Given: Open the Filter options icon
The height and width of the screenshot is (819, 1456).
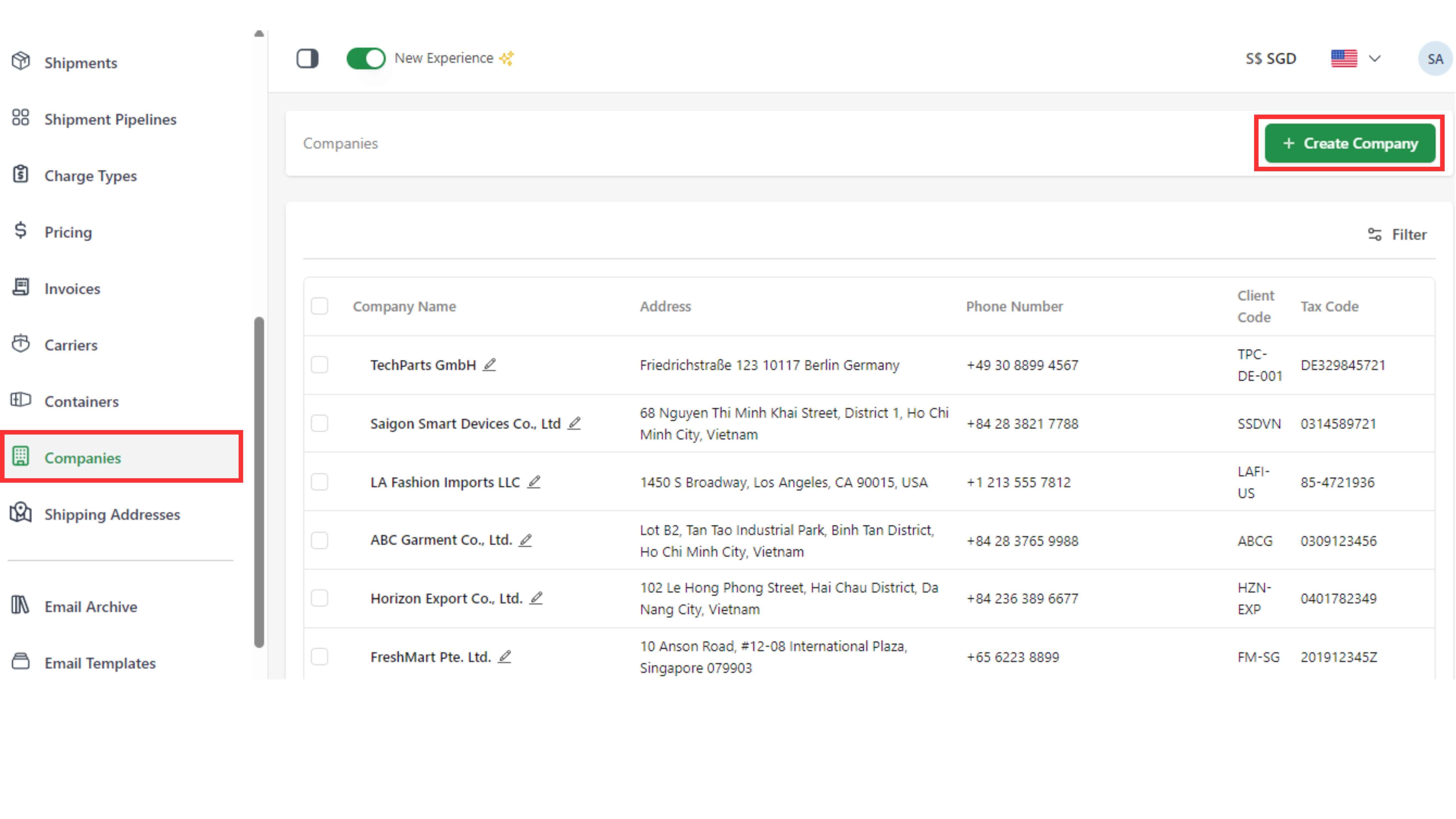Looking at the screenshot, I should (x=1375, y=234).
